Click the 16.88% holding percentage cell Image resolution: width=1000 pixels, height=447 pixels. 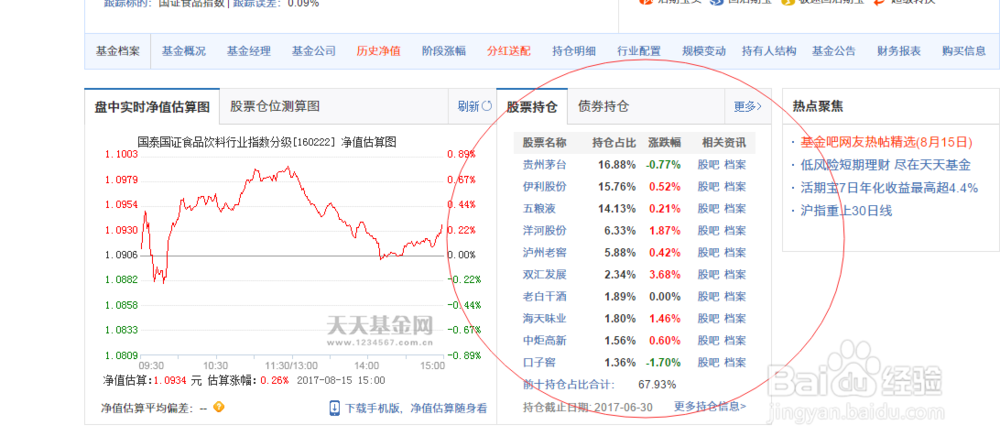point(617,165)
